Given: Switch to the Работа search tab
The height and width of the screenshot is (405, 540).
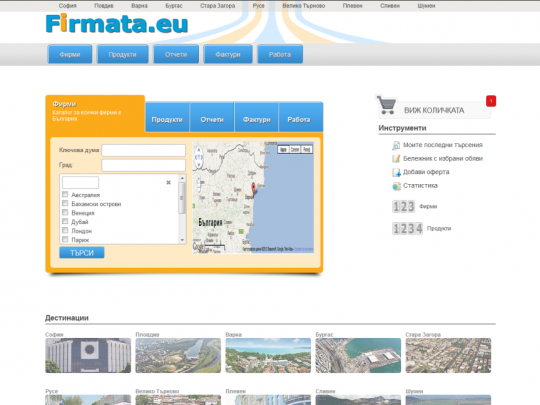Looking at the screenshot, I should 301,117.
